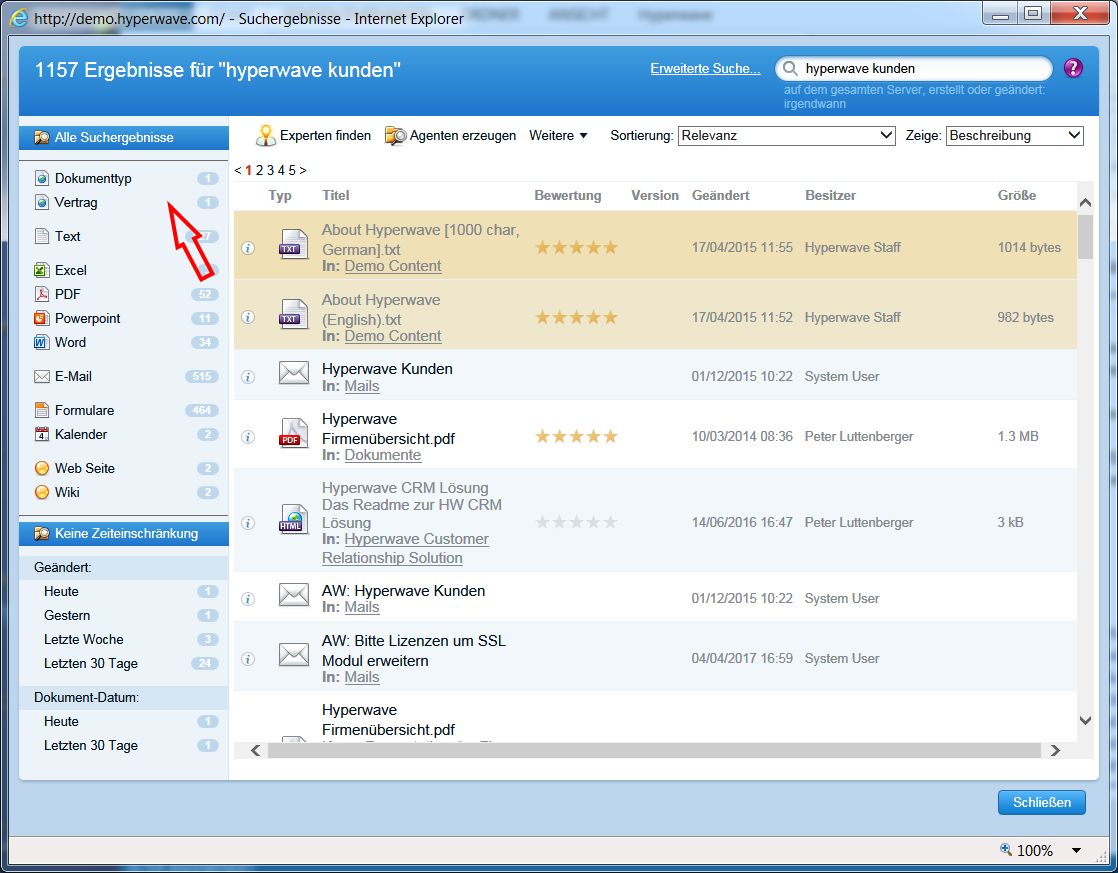The image size is (1118, 873).
Task: Open the Zeige Beschreibung dropdown
Action: [x=1015, y=136]
